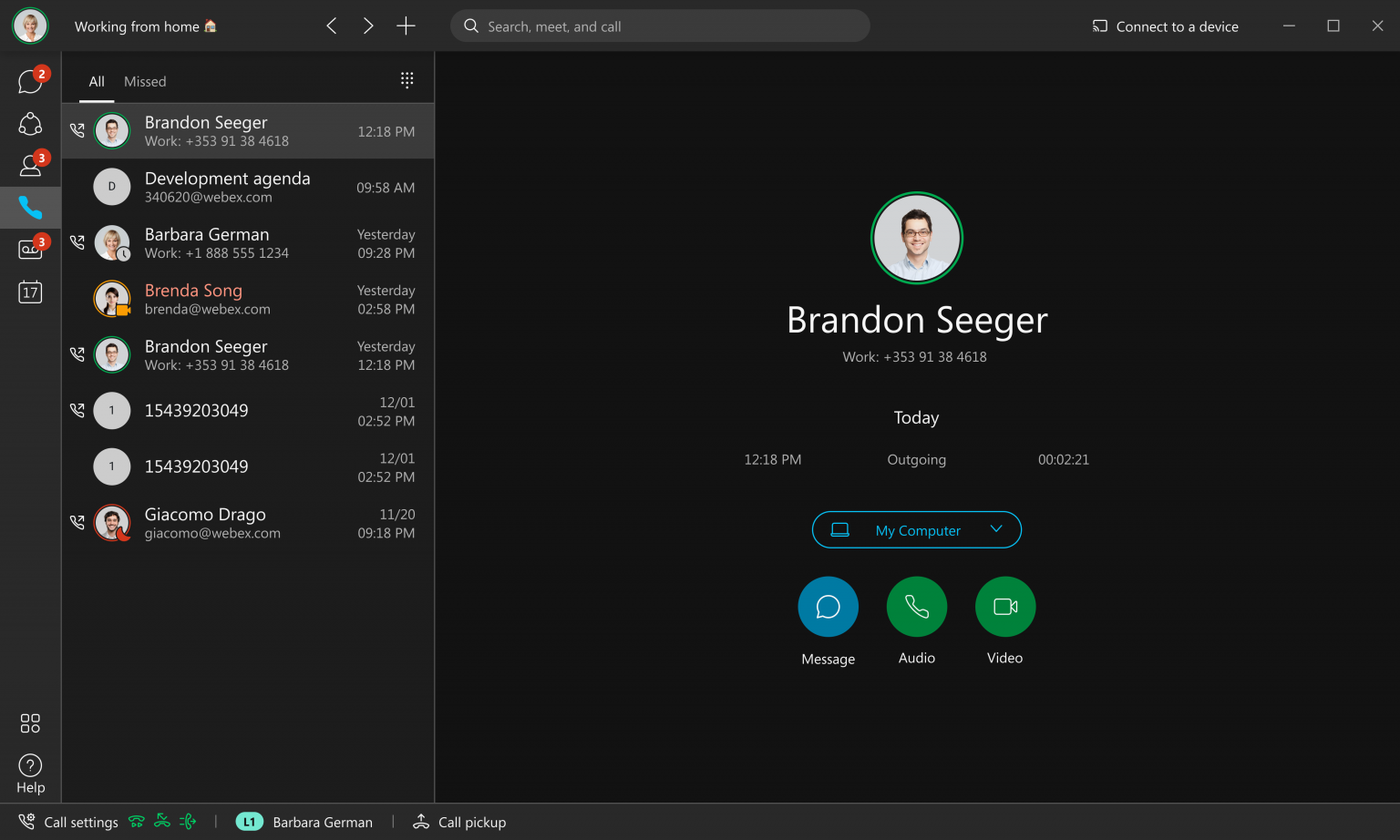The image size is (1400, 840).
Task: Click the Apps grid icon above Help
Action: pos(30,723)
